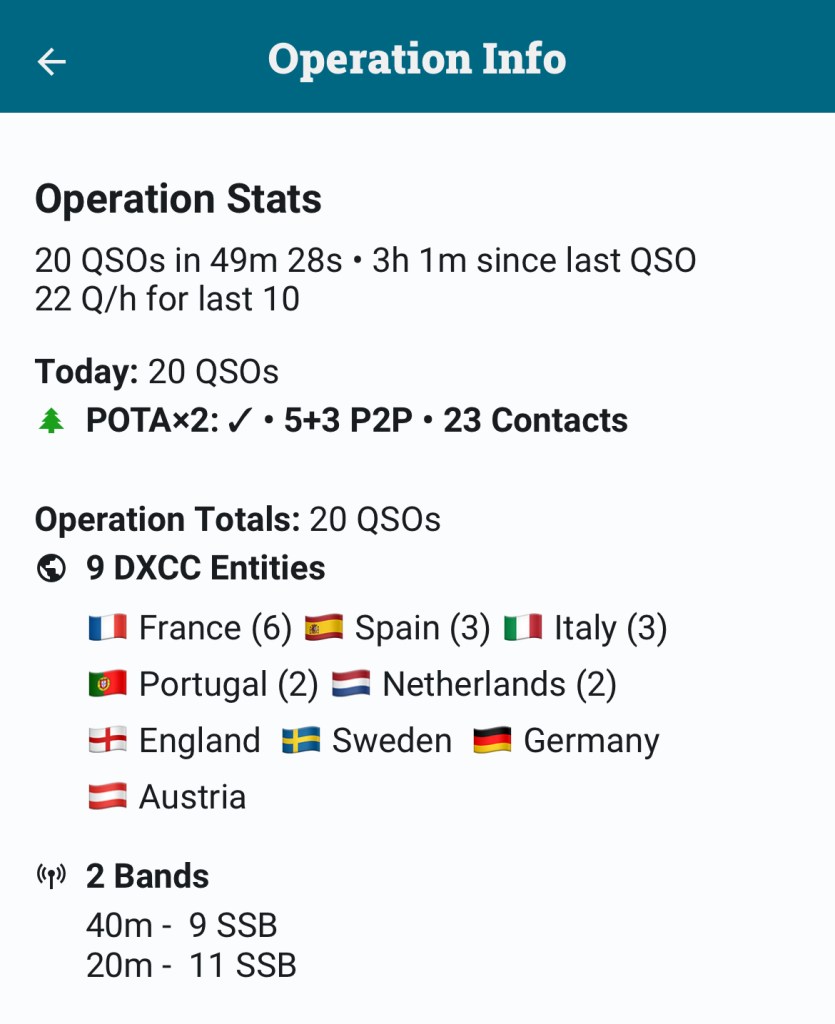Tap the Portugal flag icon
Viewport: 835px width, 1024px height.
pos(107,685)
